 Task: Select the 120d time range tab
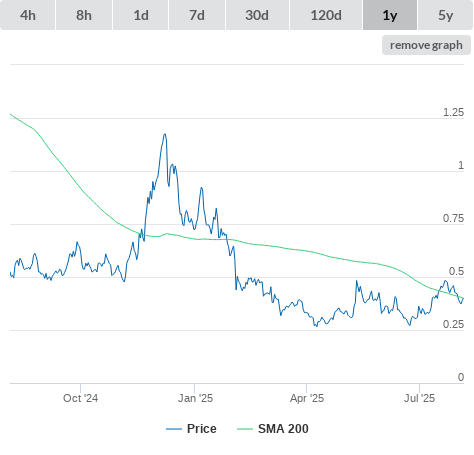(x=326, y=15)
